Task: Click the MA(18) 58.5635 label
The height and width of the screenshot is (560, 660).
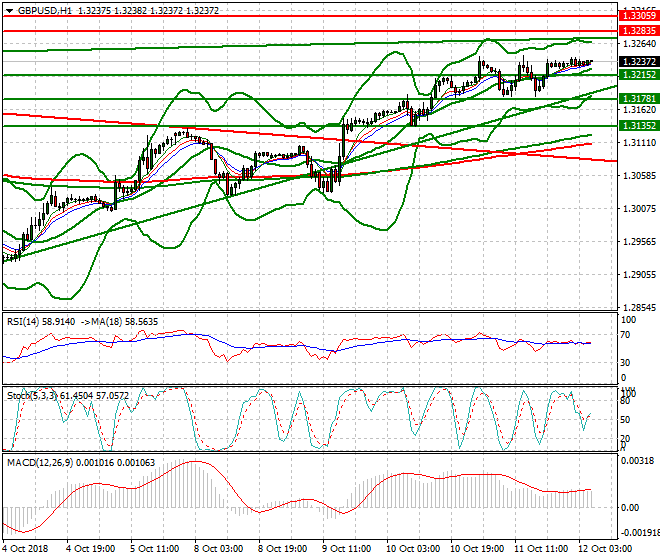Action: click(x=124, y=322)
